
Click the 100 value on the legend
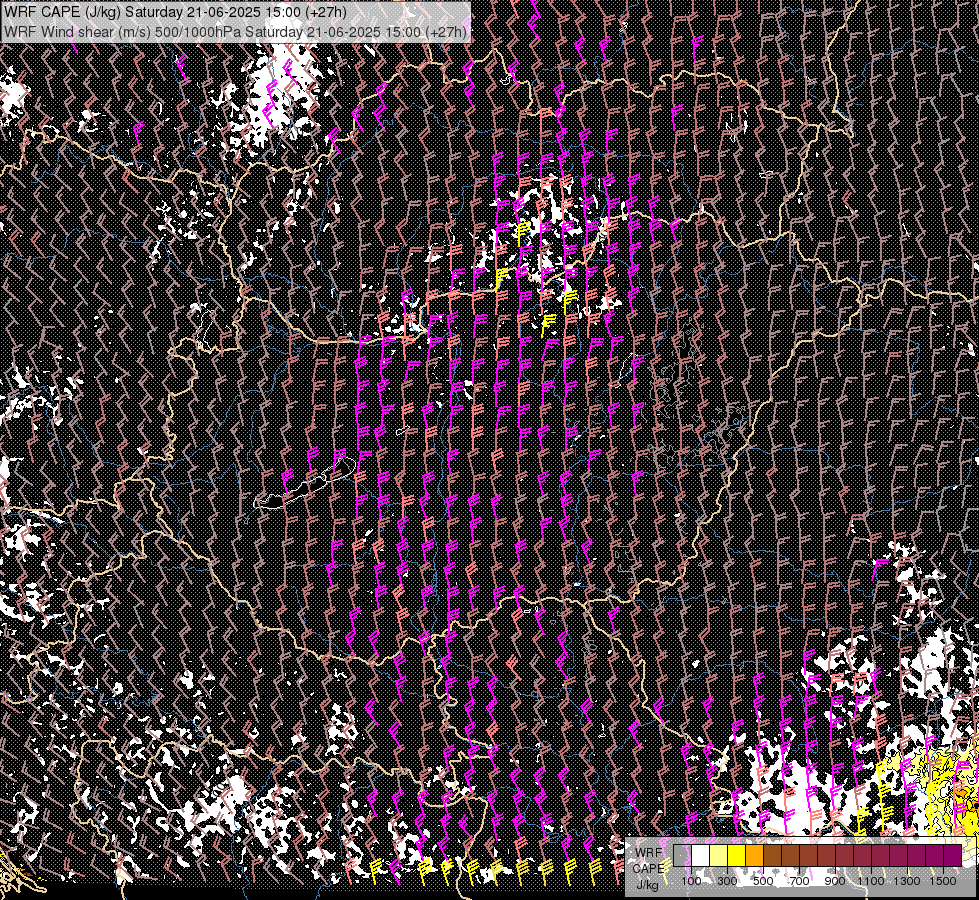[x=691, y=881]
